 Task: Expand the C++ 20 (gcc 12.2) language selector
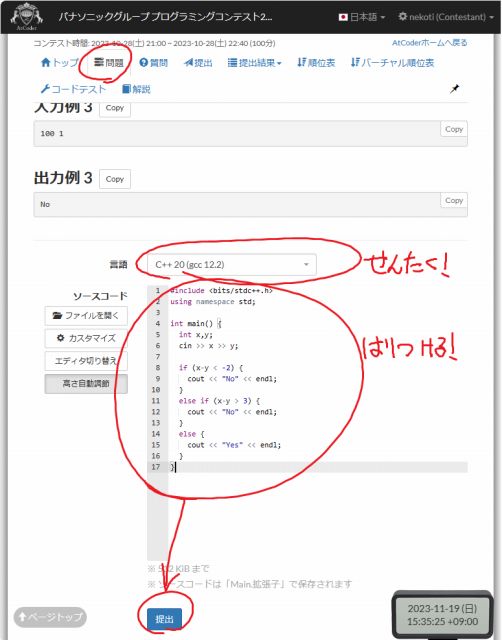coord(232,264)
